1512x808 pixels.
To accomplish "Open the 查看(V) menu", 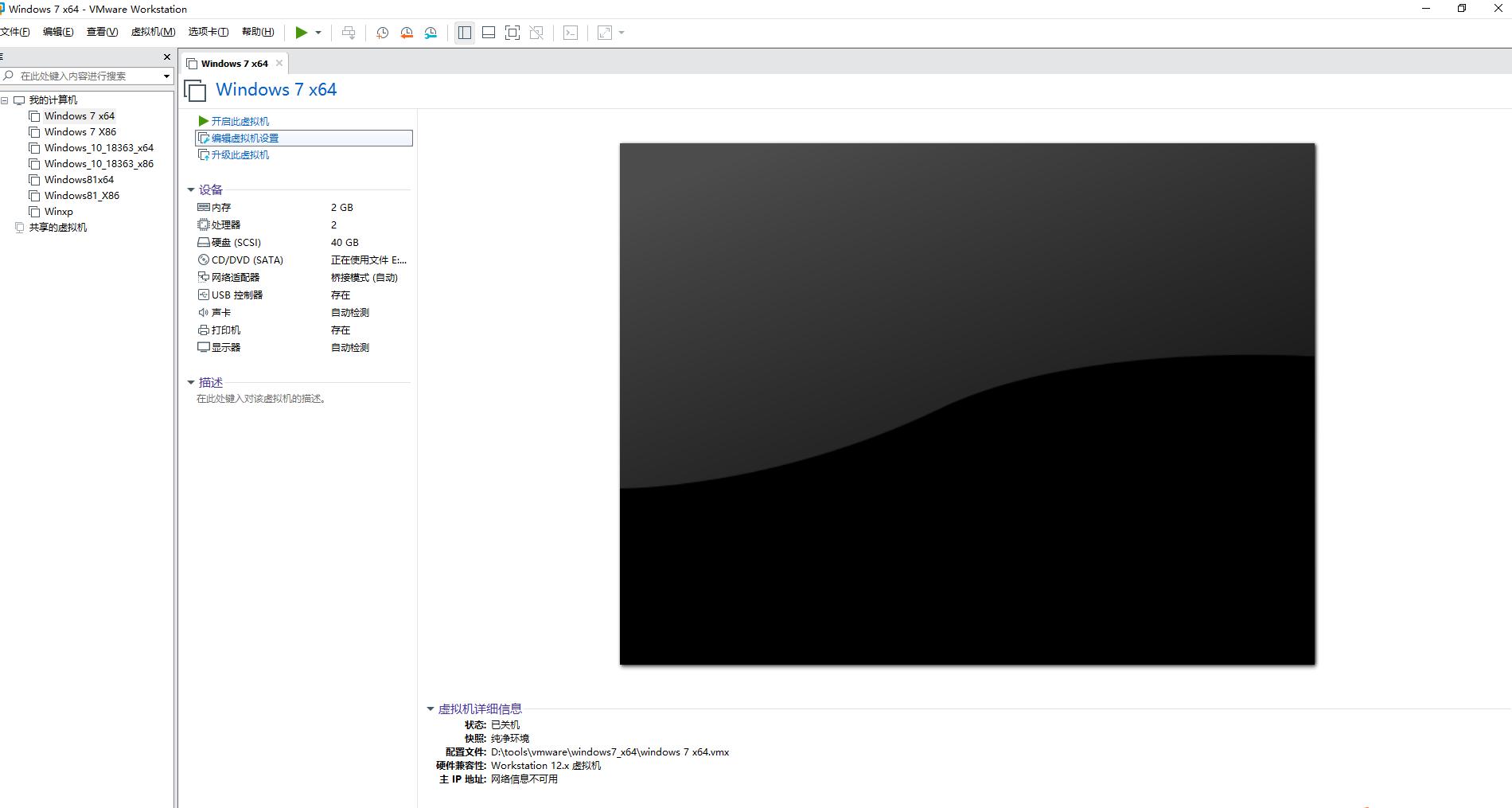I will [102, 32].
